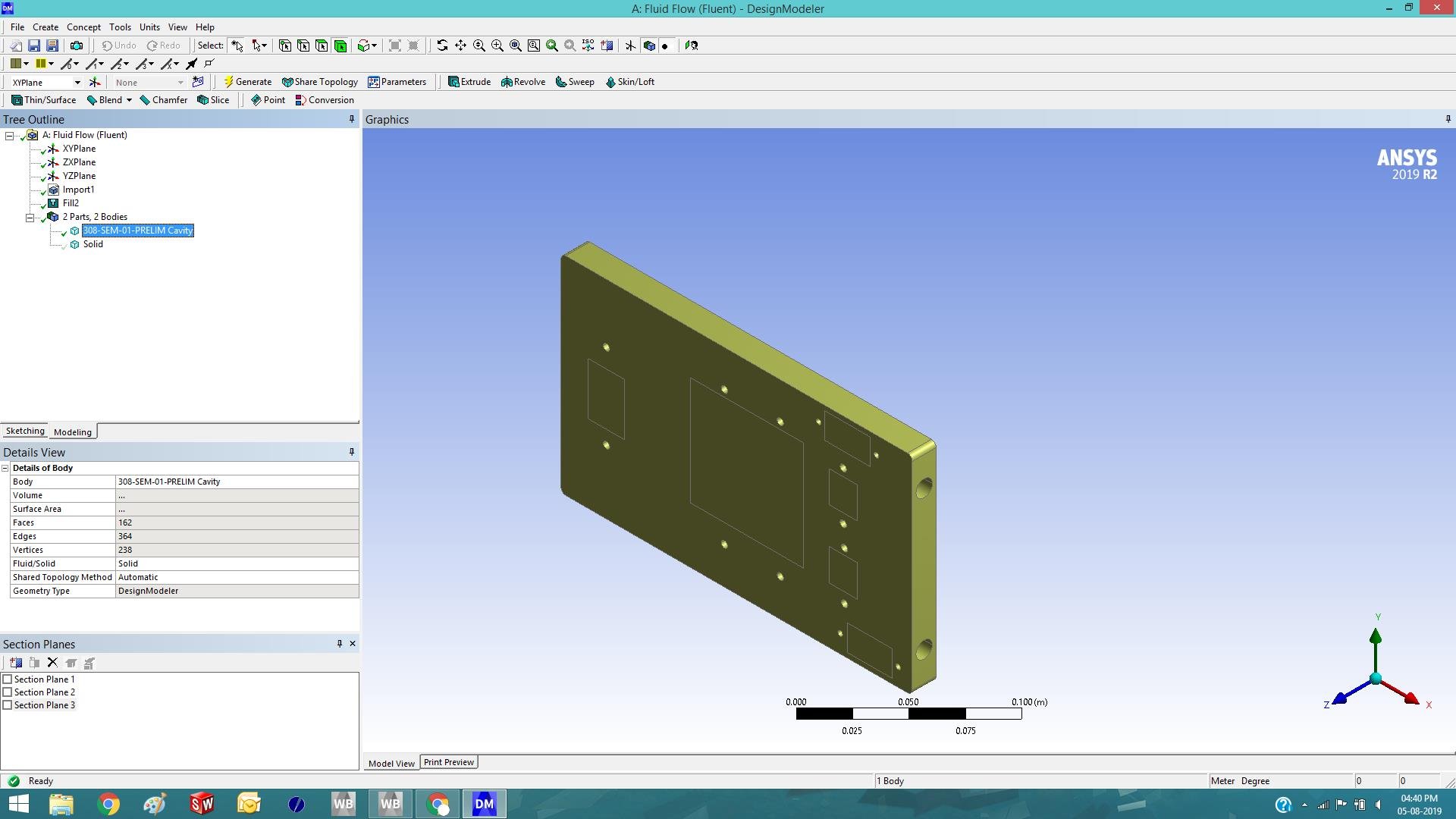The width and height of the screenshot is (1456, 819).
Task: Open the Blend dropdown arrow
Action: point(129,100)
